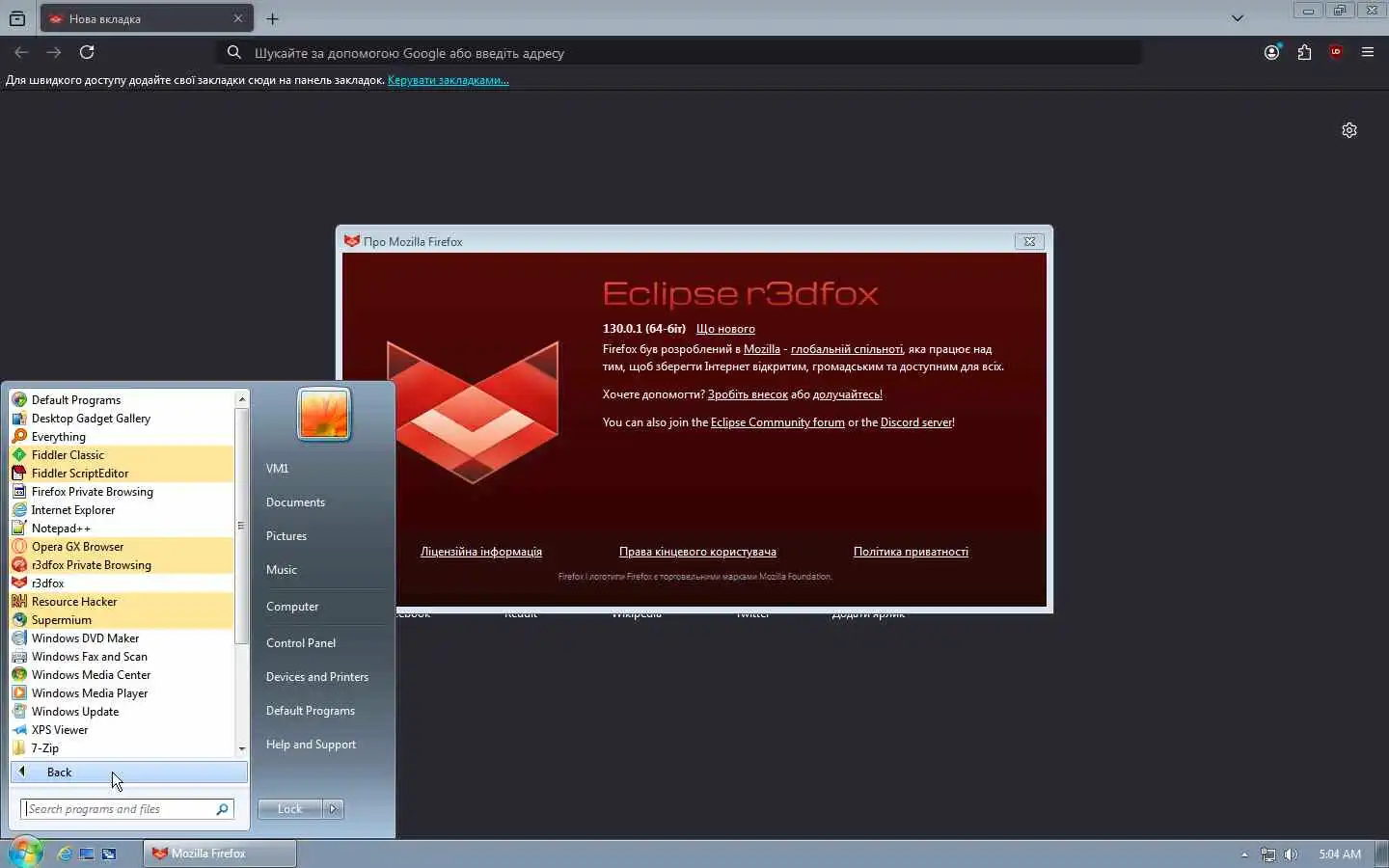The width and height of the screenshot is (1389, 868).
Task: Click Back in the Start menu
Action: tap(129, 773)
